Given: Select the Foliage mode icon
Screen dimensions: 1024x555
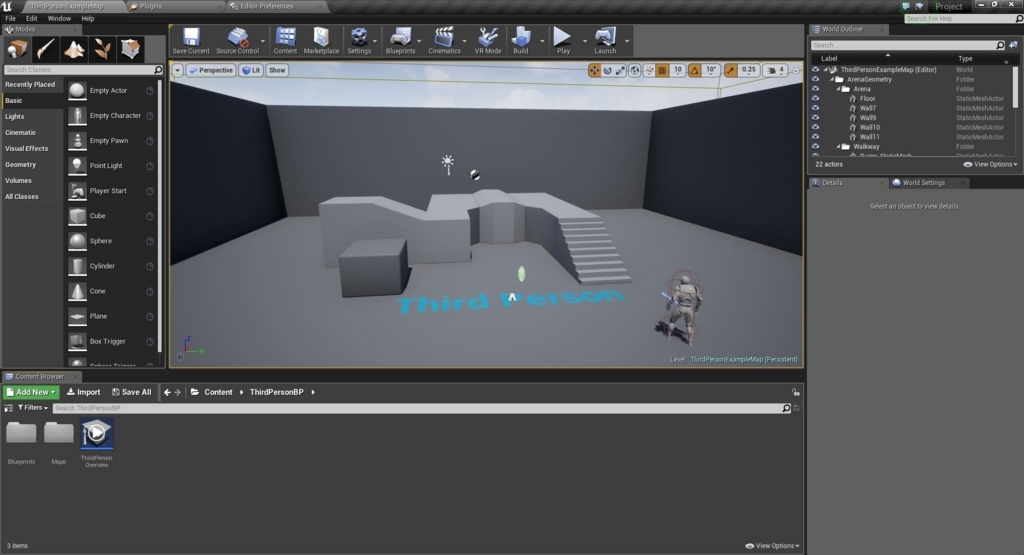Looking at the screenshot, I should pos(102,49).
